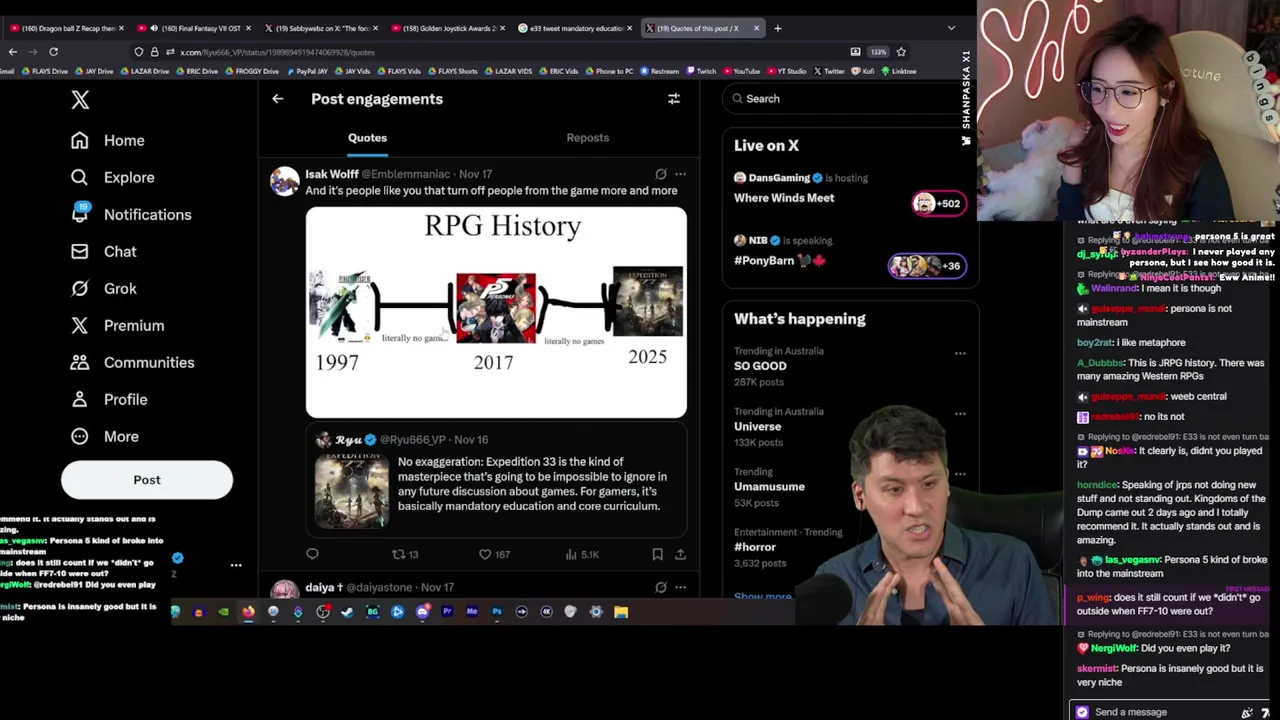Go to Home in X sidebar
The image size is (1280, 720).
click(108, 140)
